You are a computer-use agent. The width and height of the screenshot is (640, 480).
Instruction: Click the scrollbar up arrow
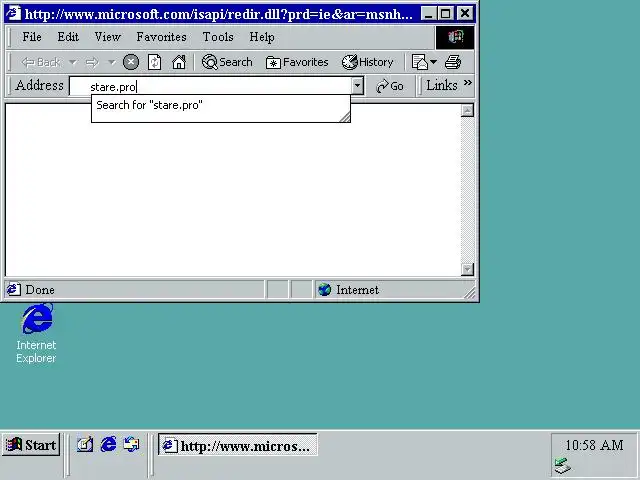click(x=467, y=111)
